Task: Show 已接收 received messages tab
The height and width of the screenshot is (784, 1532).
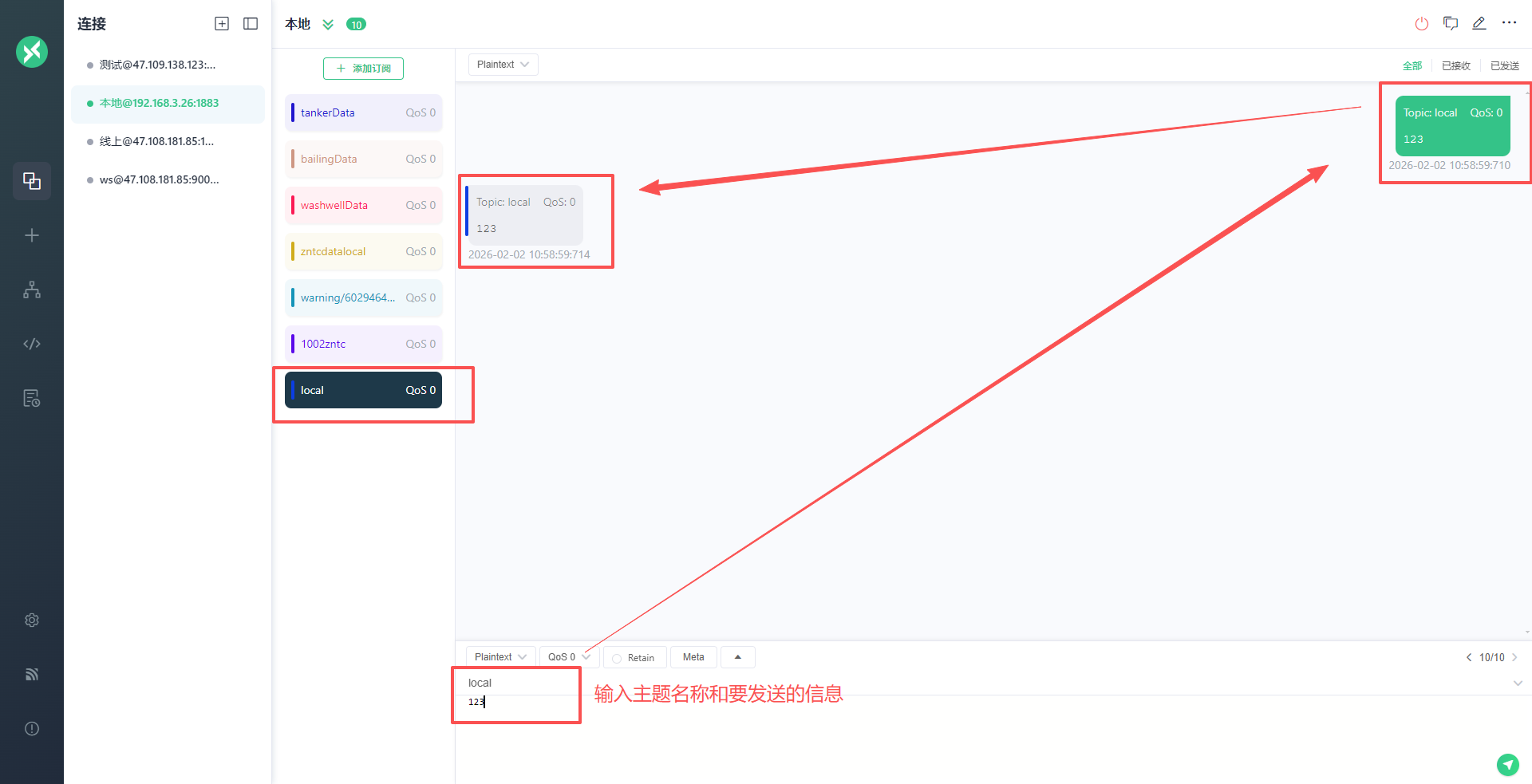Action: (x=1456, y=66)
